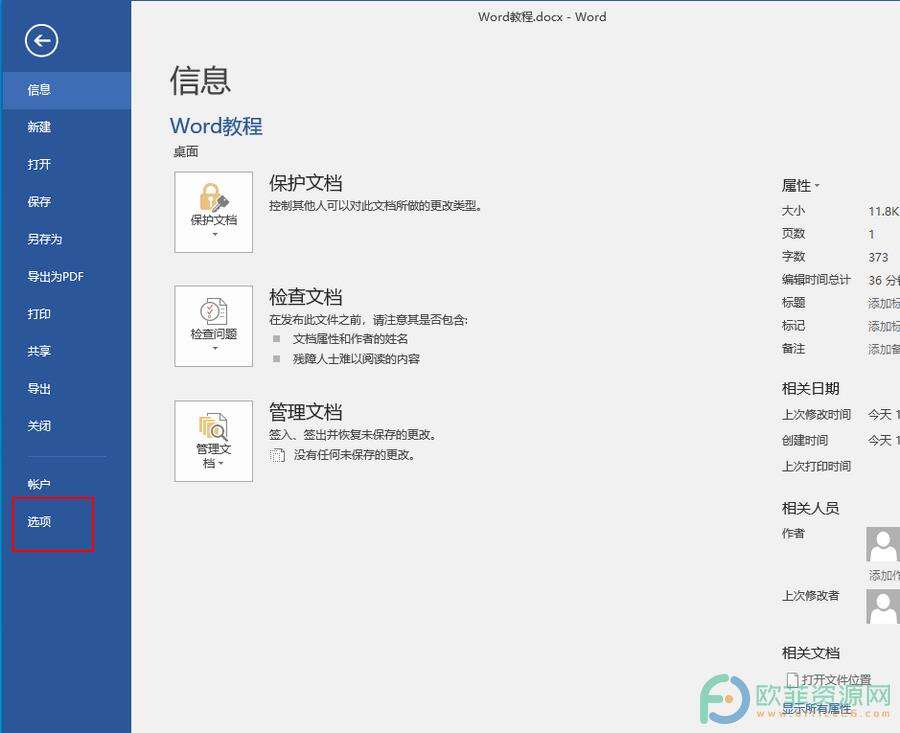Screen dimensions: 900x733
Task: Click the 没有任何未保存的更改 text
Action: coord(354,455)
